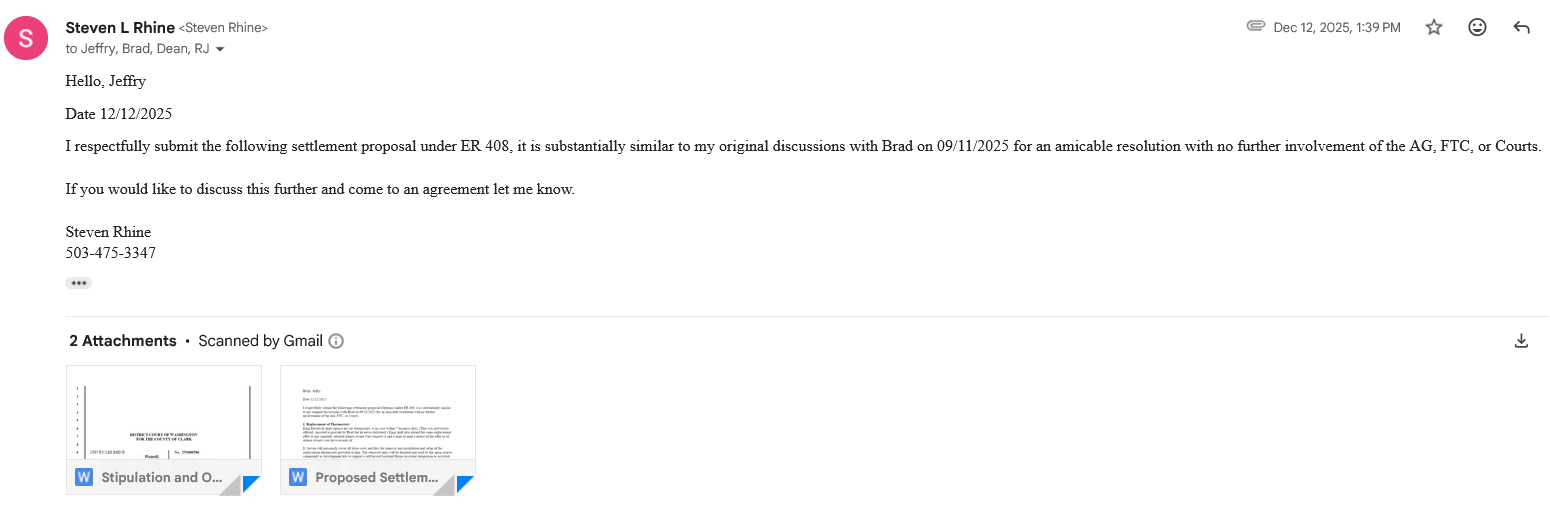The width and height of the screenshot is (1550, 518).
Task: Click sender name Steven L Rhine
Action: pyautogui.click(x=120, y=28)
